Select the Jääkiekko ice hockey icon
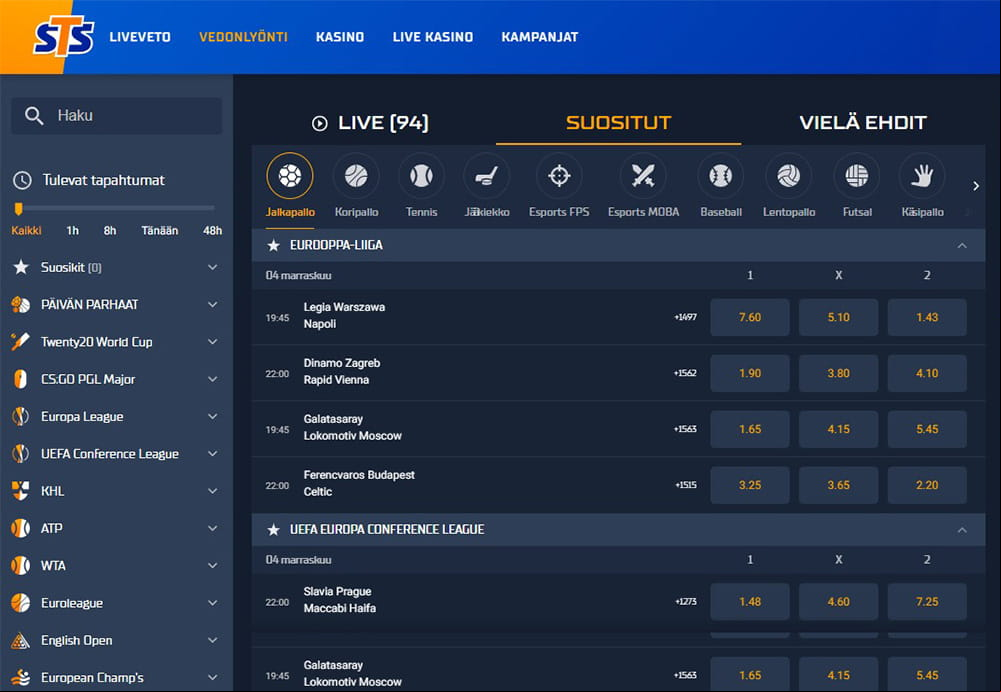 (x=486, y=176)
